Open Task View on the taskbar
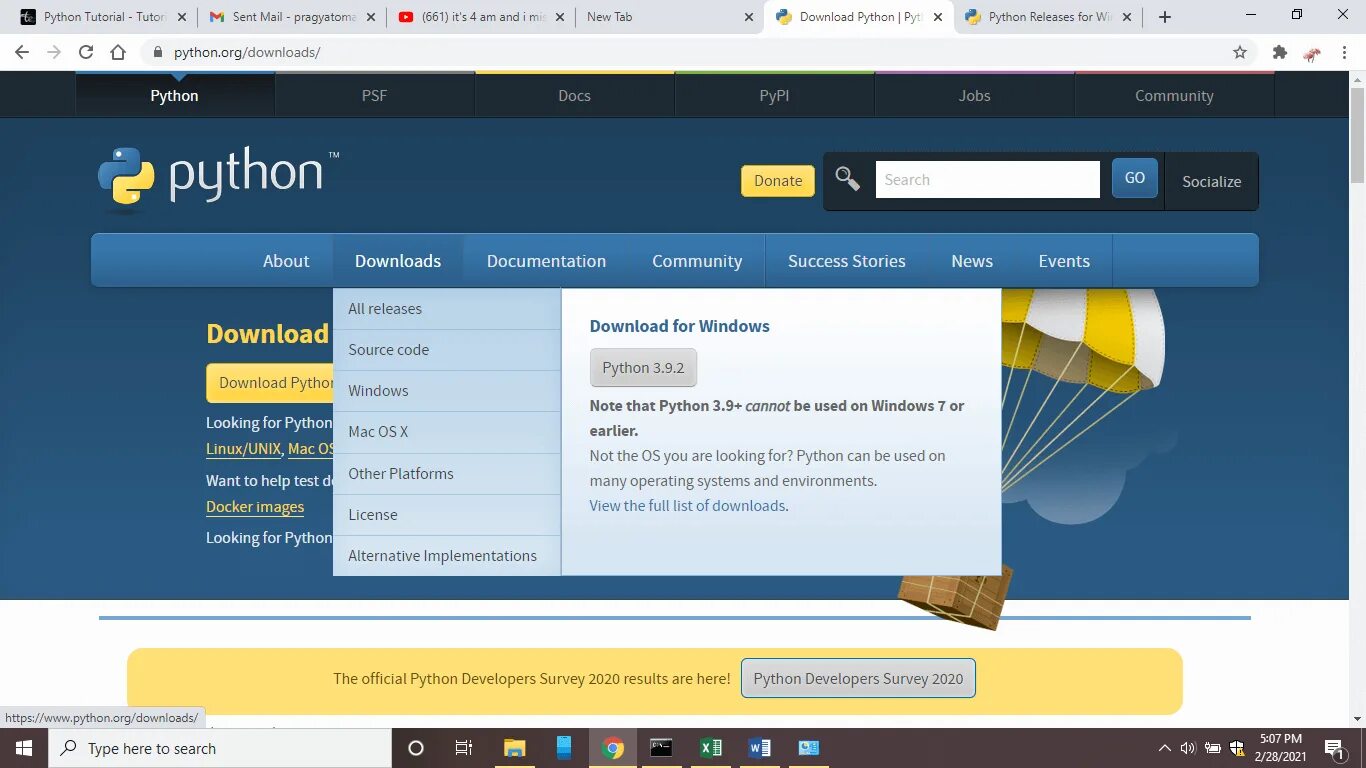The image size is (1366, 768). coord(464,748)
